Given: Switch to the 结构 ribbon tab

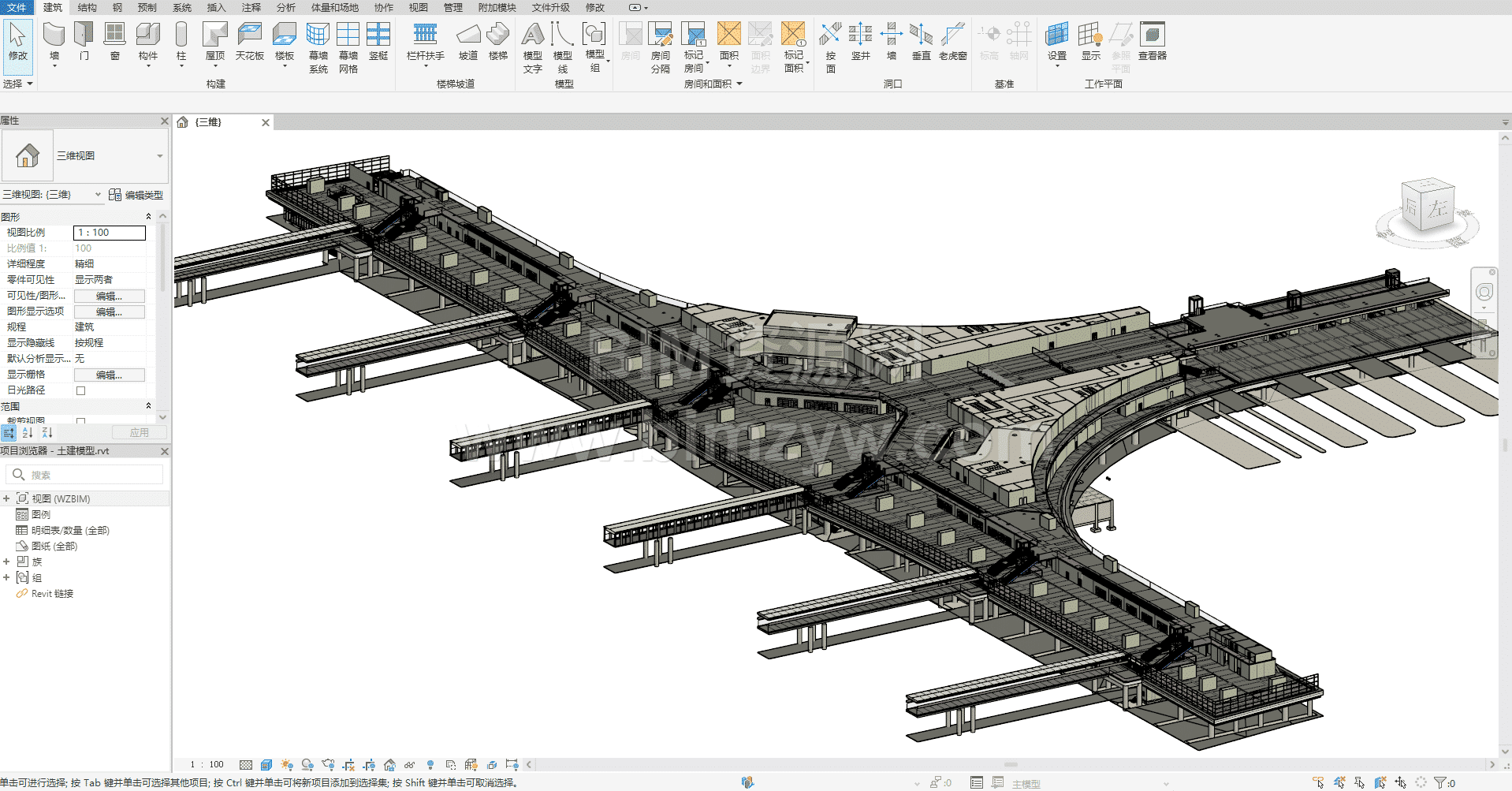Looking at the screenshot, I should (x=88, y=8).
